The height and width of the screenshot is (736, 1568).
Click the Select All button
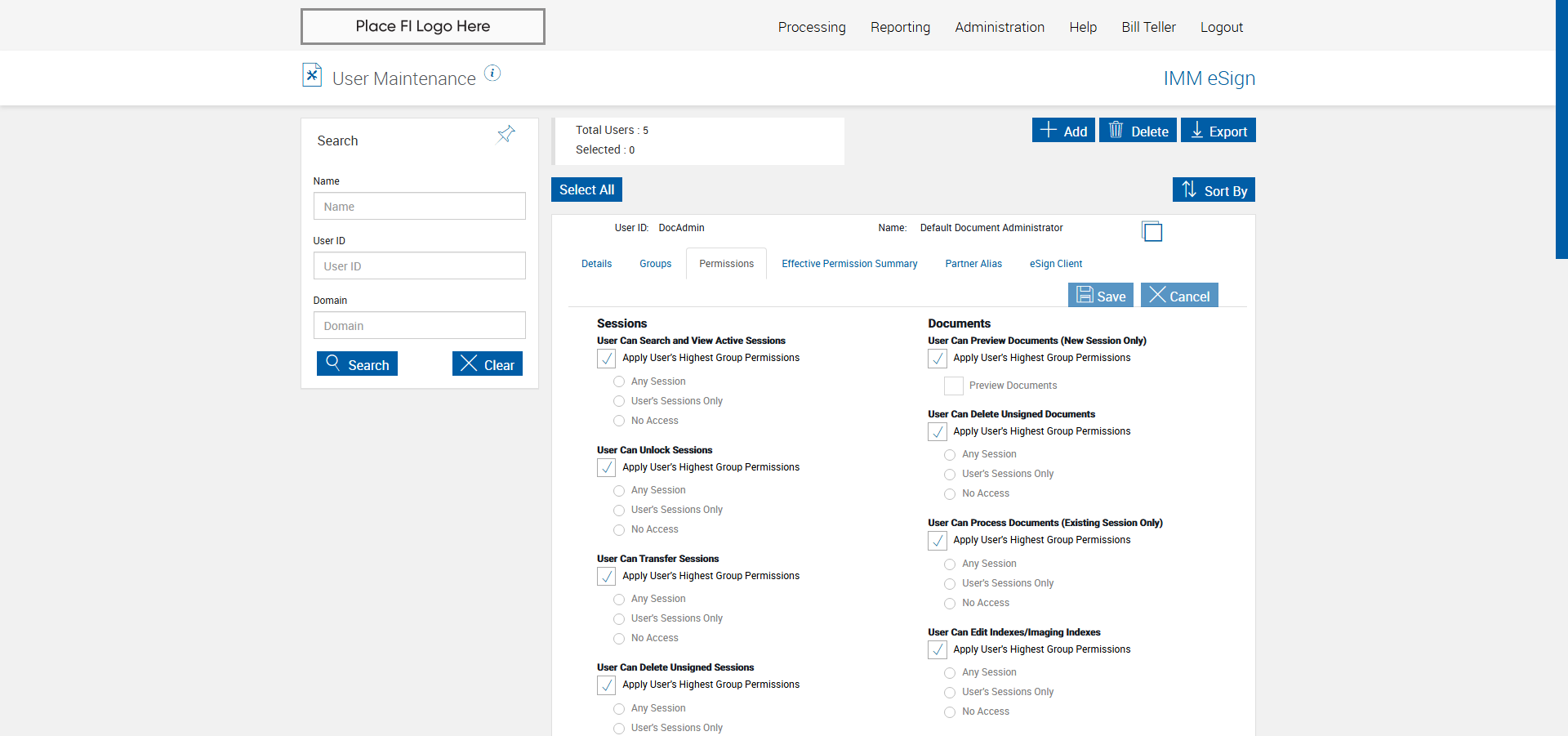pos(586,190)
